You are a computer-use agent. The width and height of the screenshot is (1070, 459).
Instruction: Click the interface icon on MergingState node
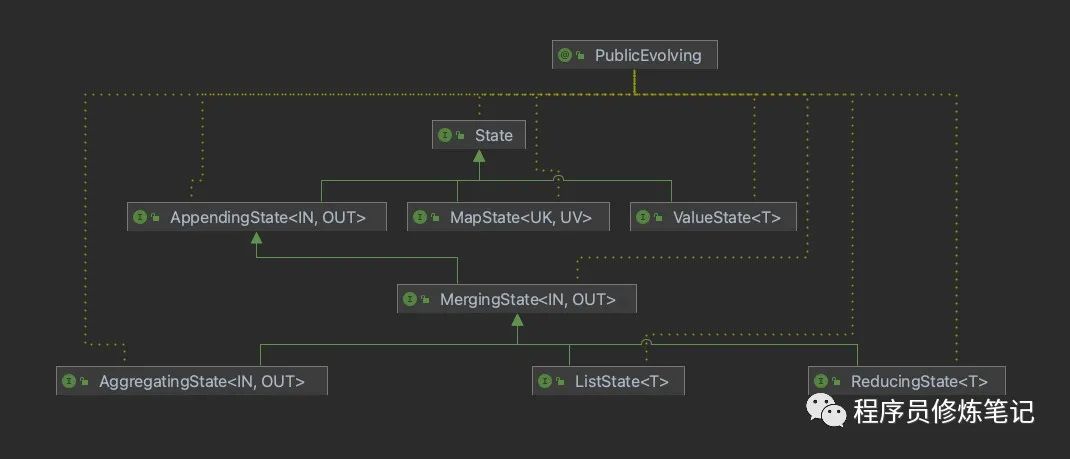tap(410, 298)
